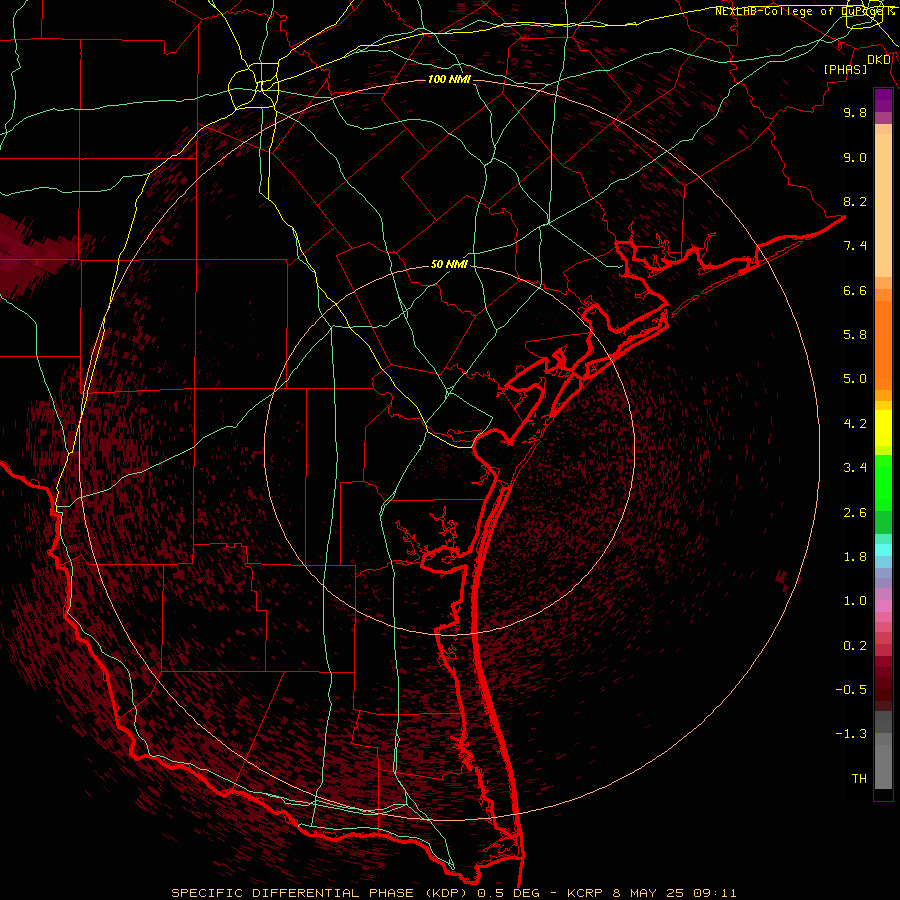Click the 8.2 scale value
Image resolution: width=900 pixels, height=900 pixels.
click(x=855, y=201)
